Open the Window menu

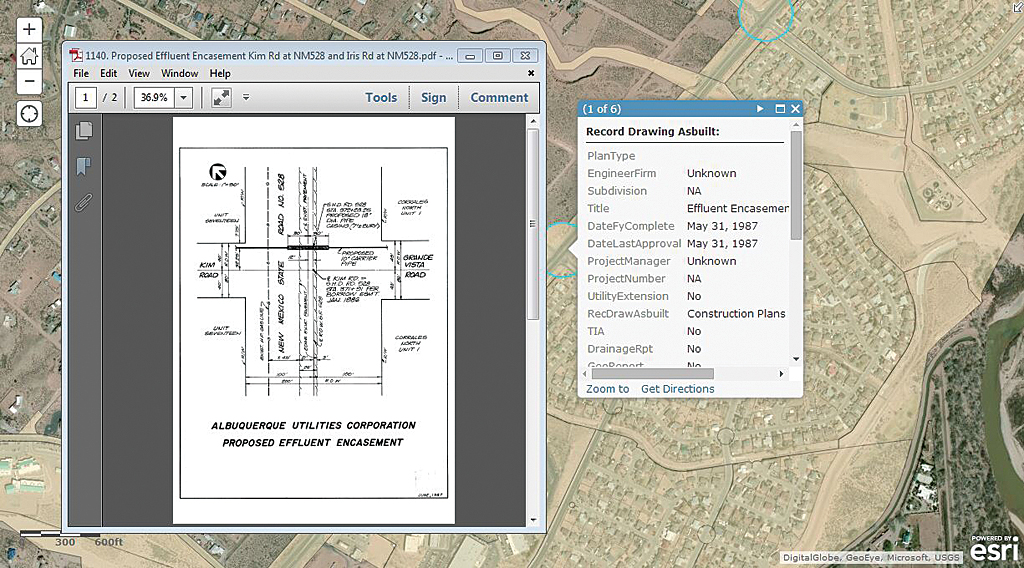[x=180, y=74]
